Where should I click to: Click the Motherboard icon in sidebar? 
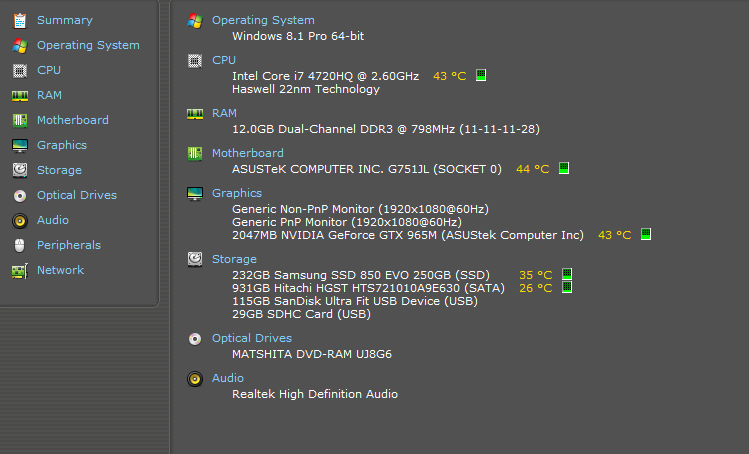coord(19,120)
